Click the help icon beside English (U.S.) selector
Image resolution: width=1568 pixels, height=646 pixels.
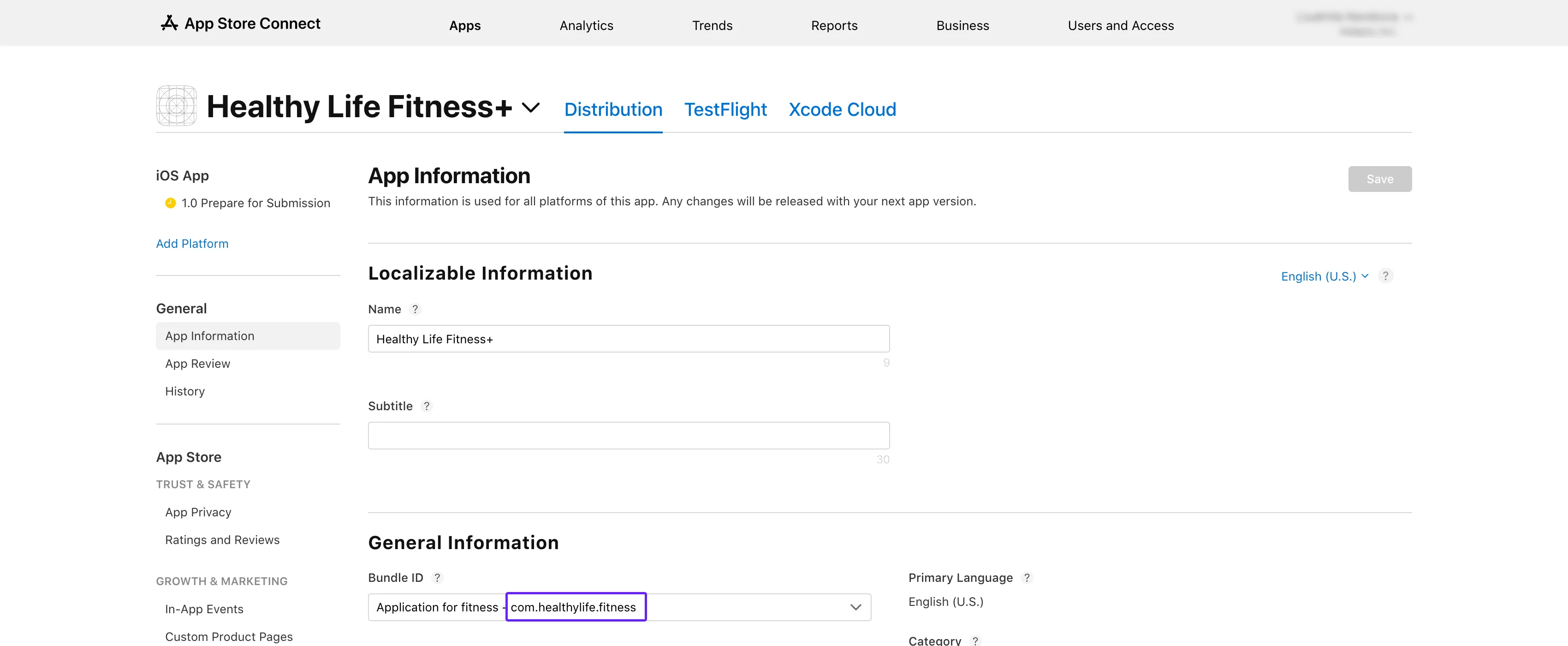point(1385,276)
